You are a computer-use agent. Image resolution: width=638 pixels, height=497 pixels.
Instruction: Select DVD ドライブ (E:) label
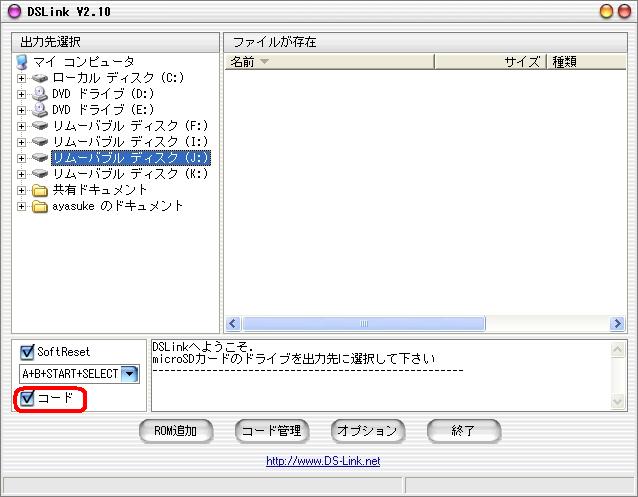pos(103,109)
